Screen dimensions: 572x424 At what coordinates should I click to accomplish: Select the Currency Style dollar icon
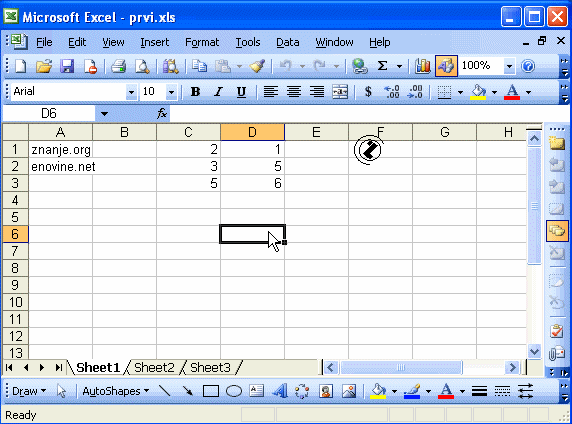coord(368,92)
